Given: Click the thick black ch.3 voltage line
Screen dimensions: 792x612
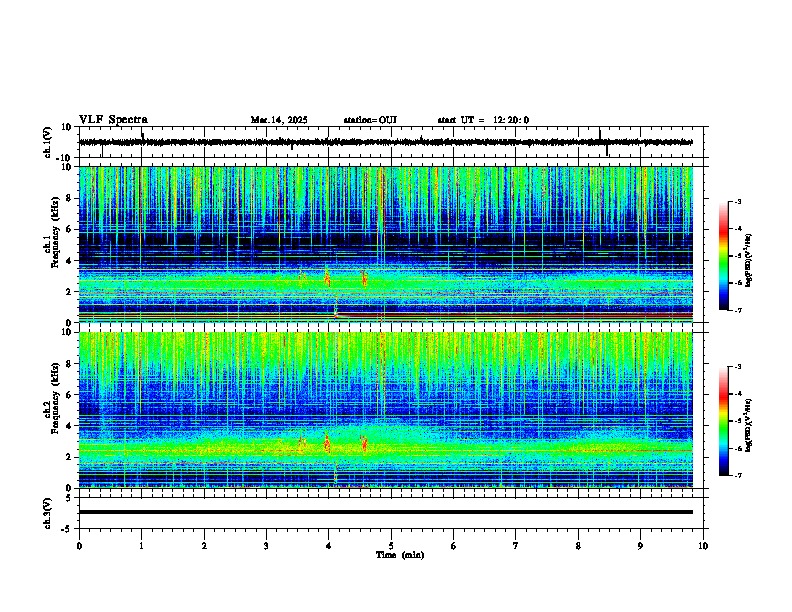Looking at the screenshot, I should point(386,512).
